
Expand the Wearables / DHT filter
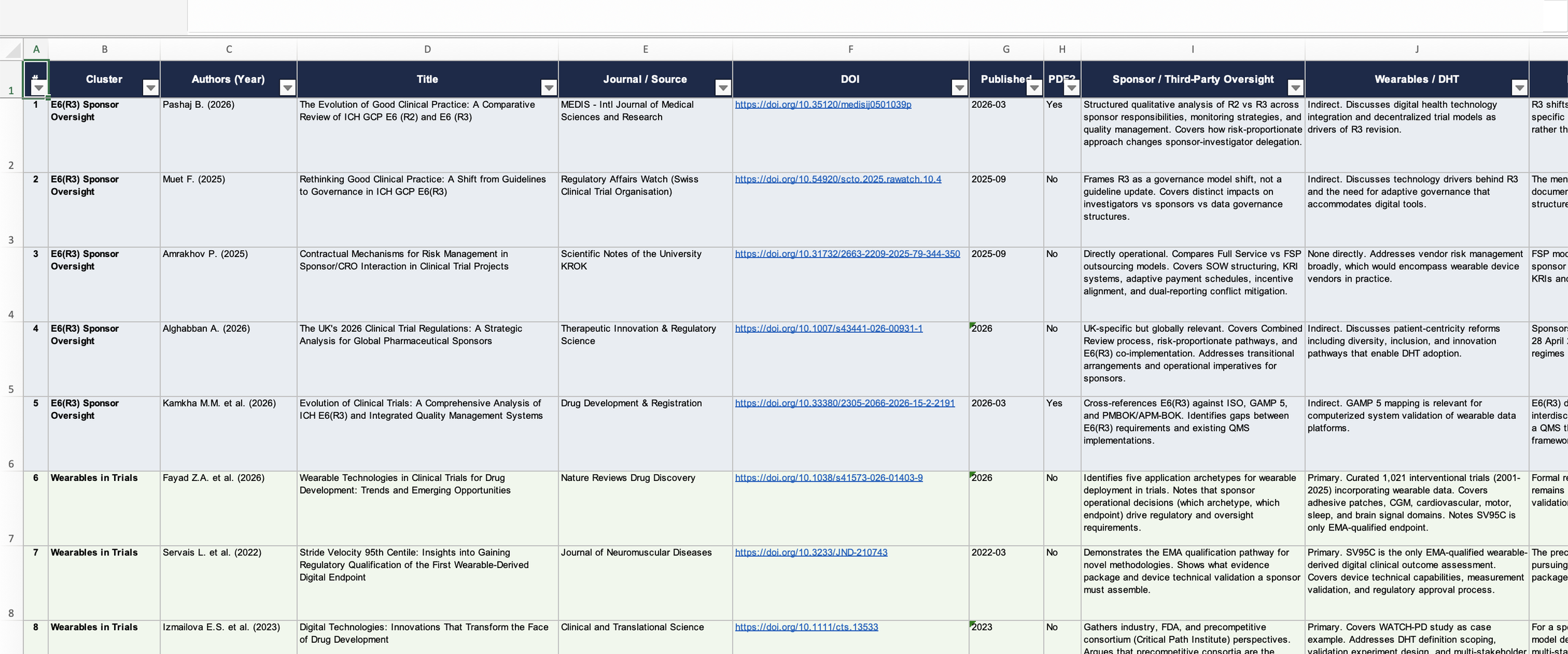[x=1520, y=88]
